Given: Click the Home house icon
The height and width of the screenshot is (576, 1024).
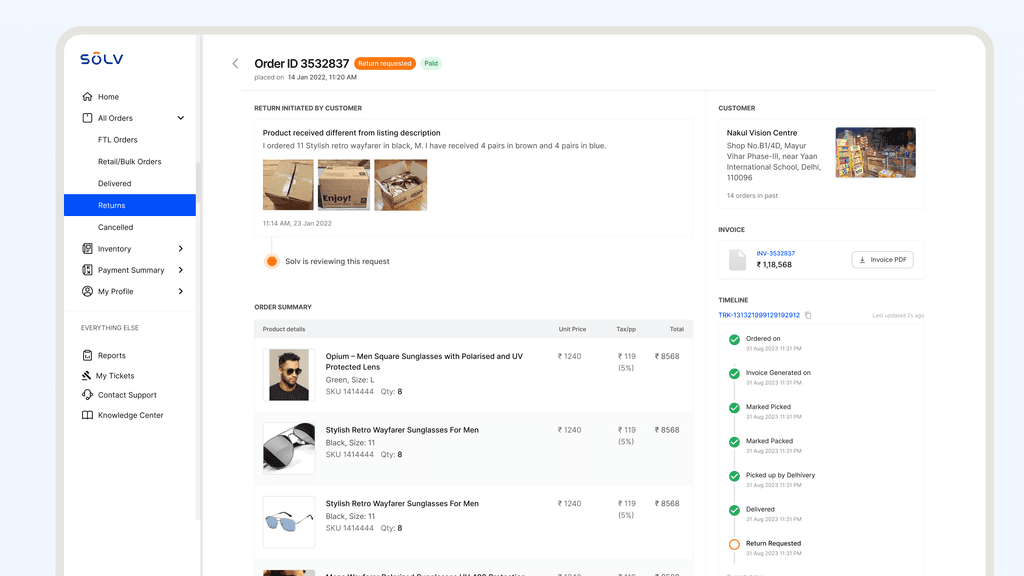Looking at the screenshot, I should coord(88,97).
